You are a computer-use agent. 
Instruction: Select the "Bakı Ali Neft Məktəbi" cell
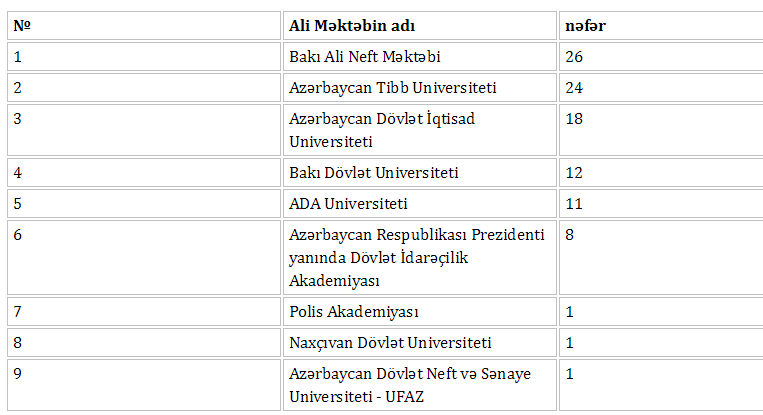(x=419, y=56)
